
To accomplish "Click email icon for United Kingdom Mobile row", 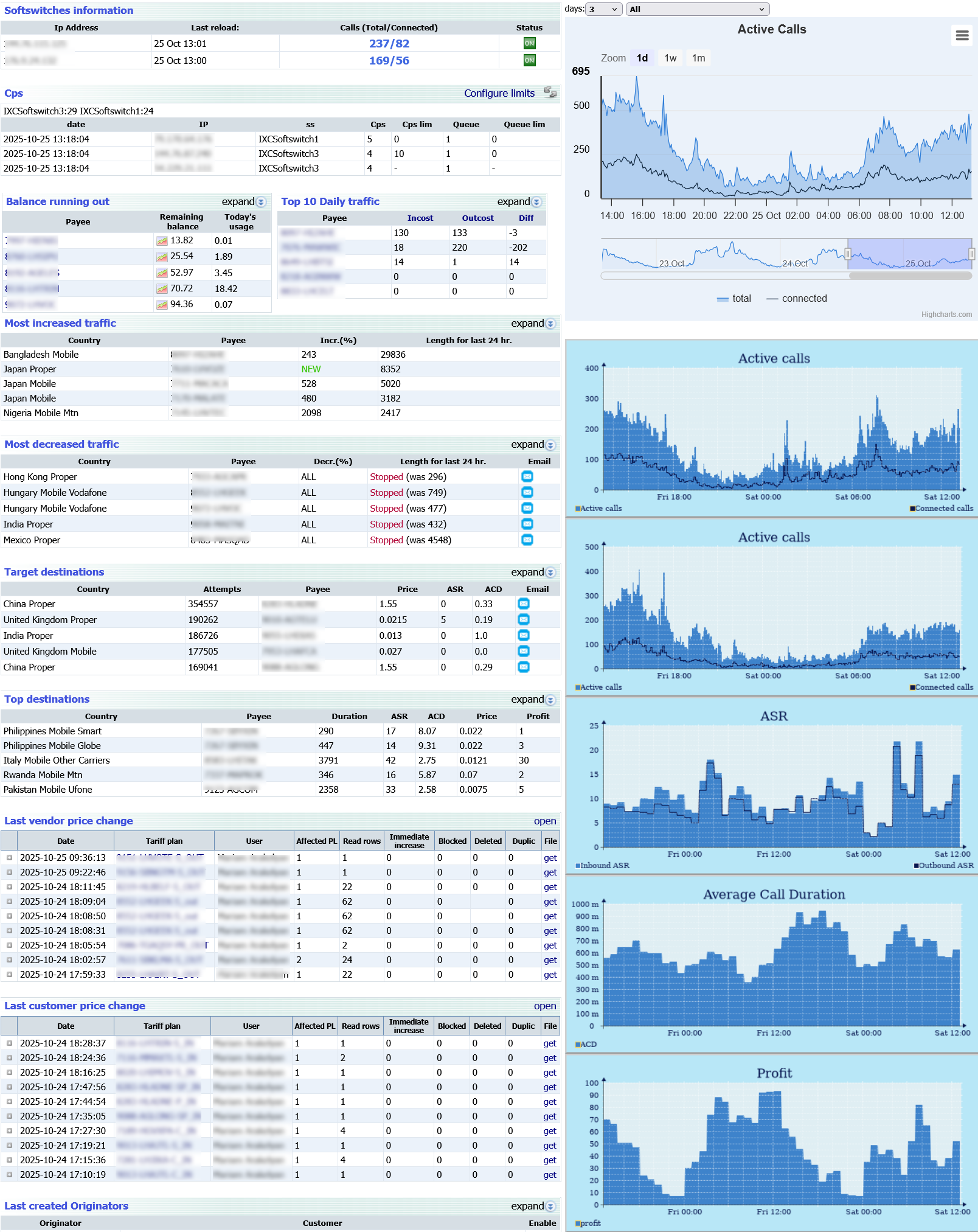I will (523, 651).
